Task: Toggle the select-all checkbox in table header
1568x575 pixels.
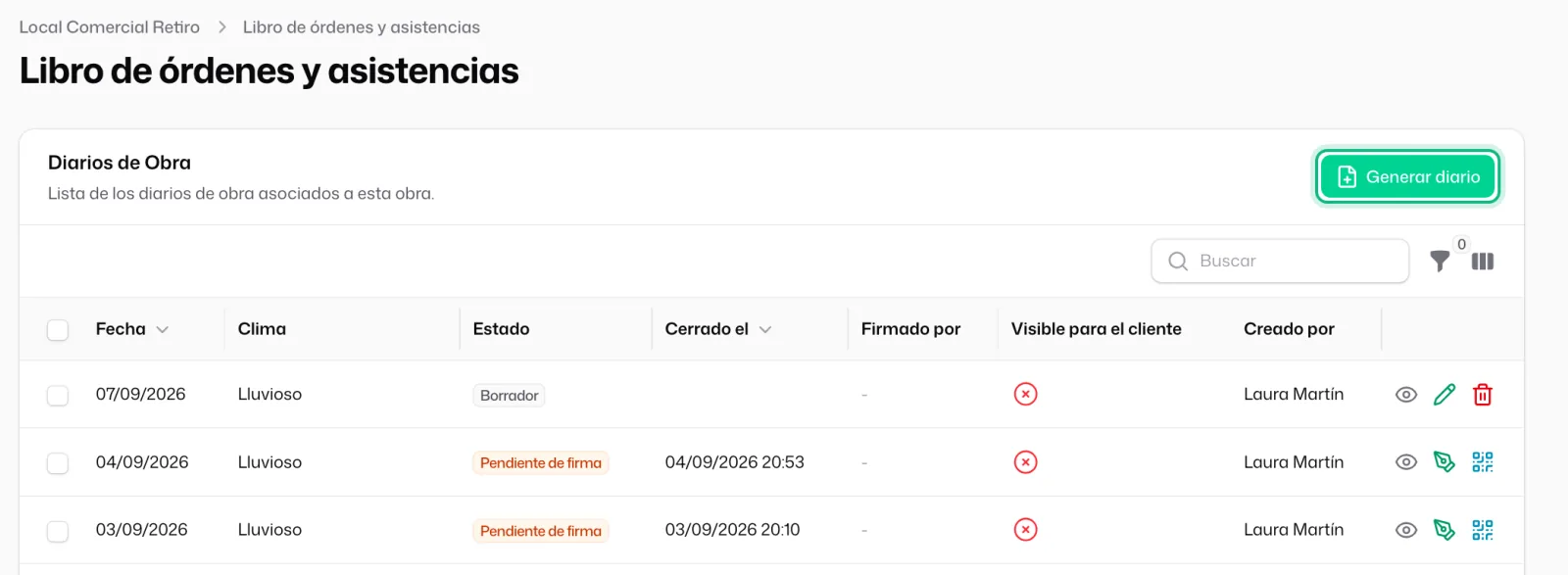Action: tap(58, 330)
